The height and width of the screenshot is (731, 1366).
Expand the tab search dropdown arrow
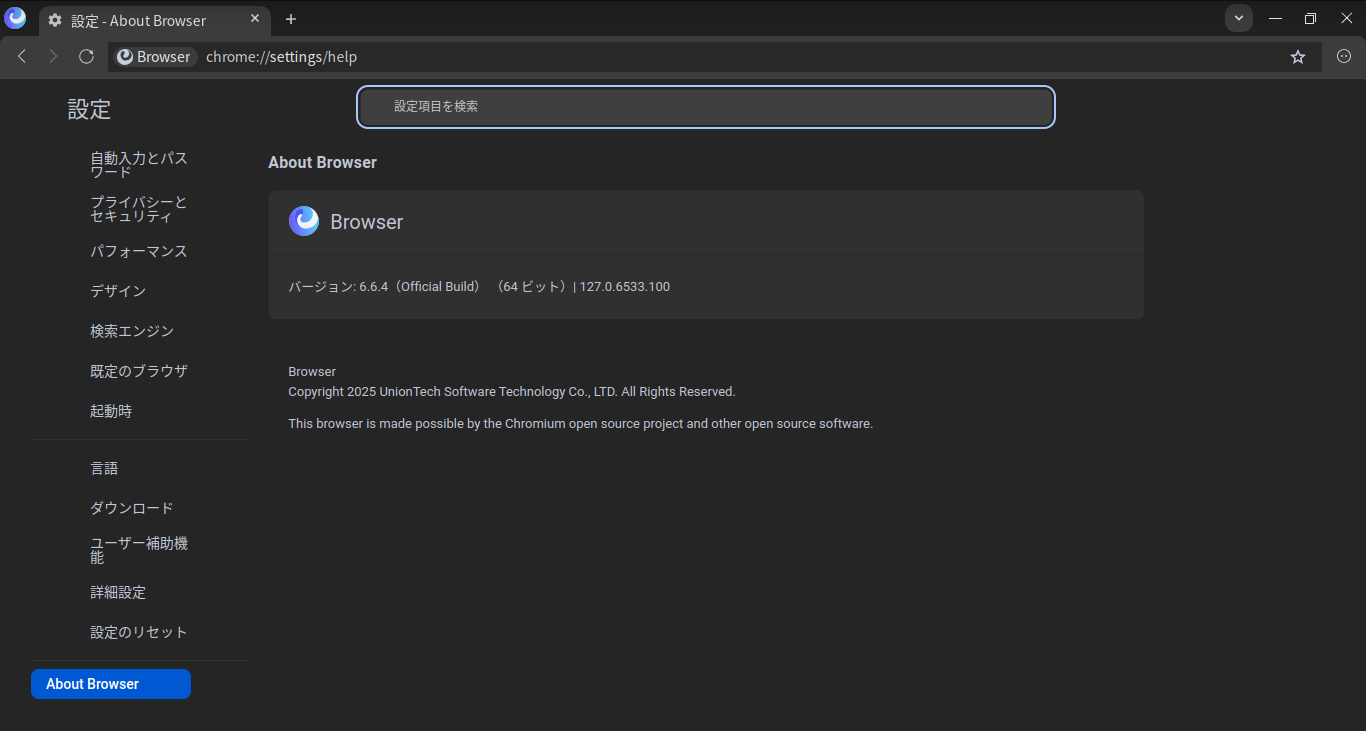coord(1239,18)
